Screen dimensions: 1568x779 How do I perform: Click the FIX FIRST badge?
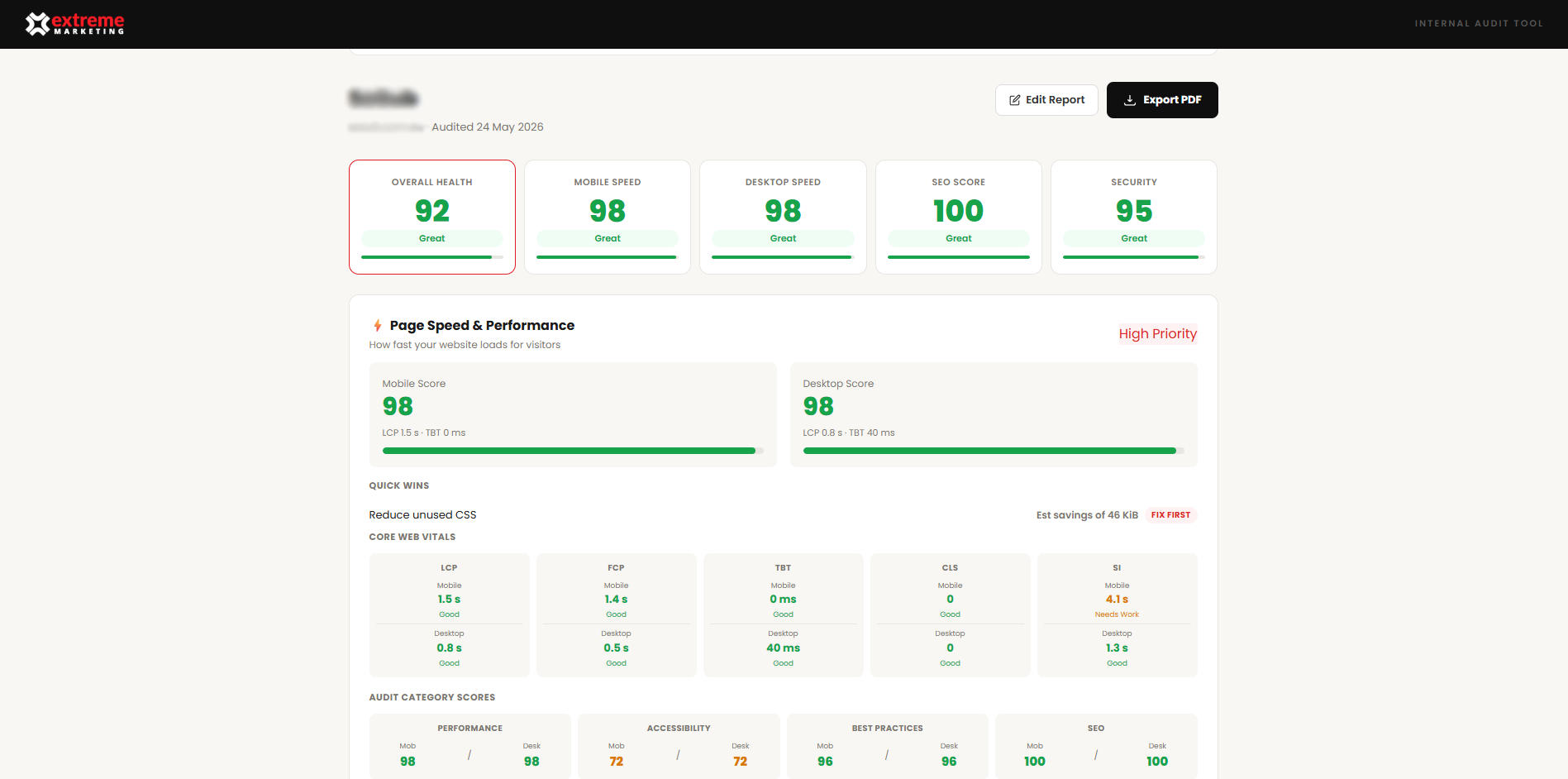coord(1171,515)
